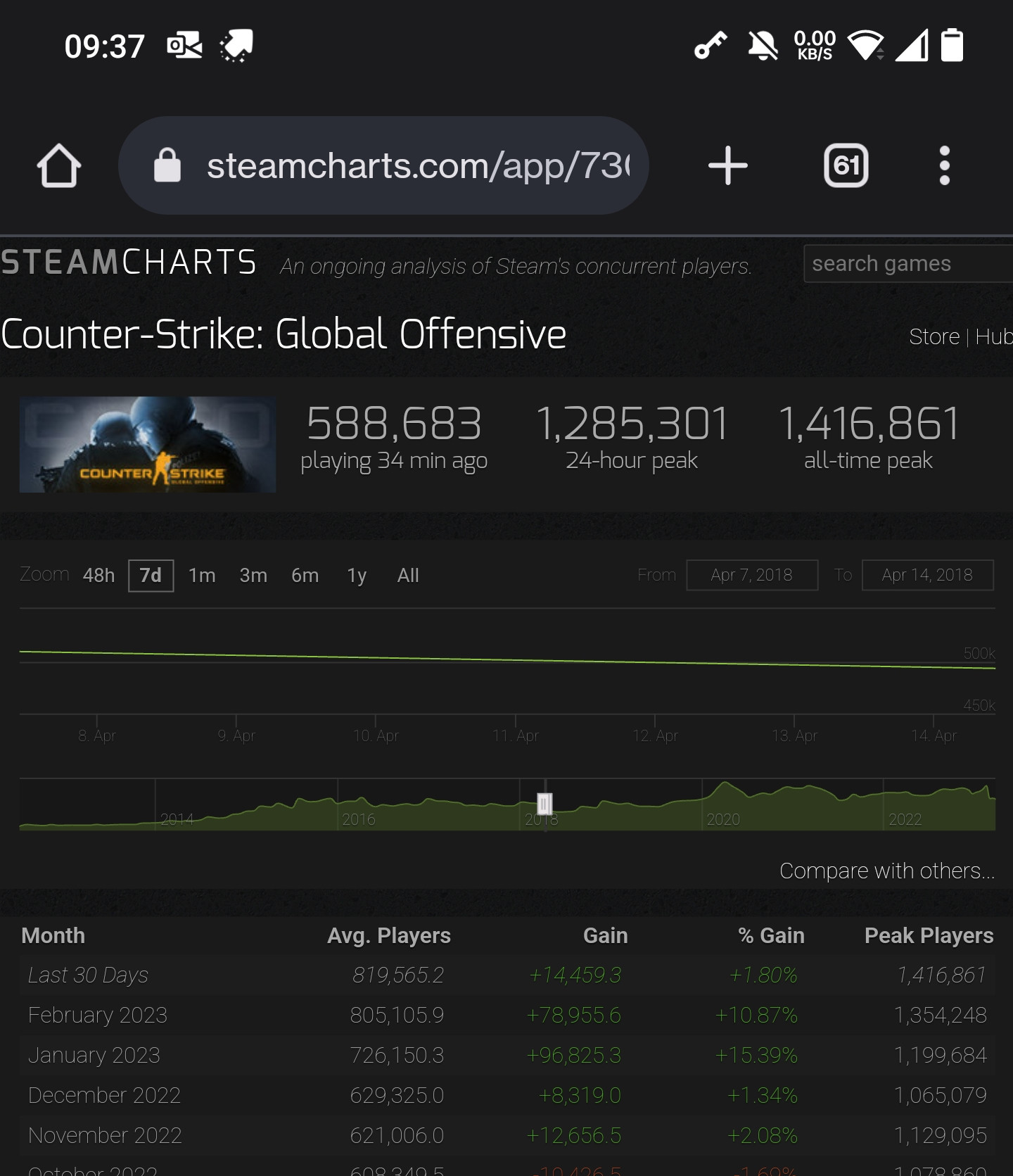Screen dimensions: 1013x1176
Task: Select the 1m zoom range
Action: click(202, 576)
